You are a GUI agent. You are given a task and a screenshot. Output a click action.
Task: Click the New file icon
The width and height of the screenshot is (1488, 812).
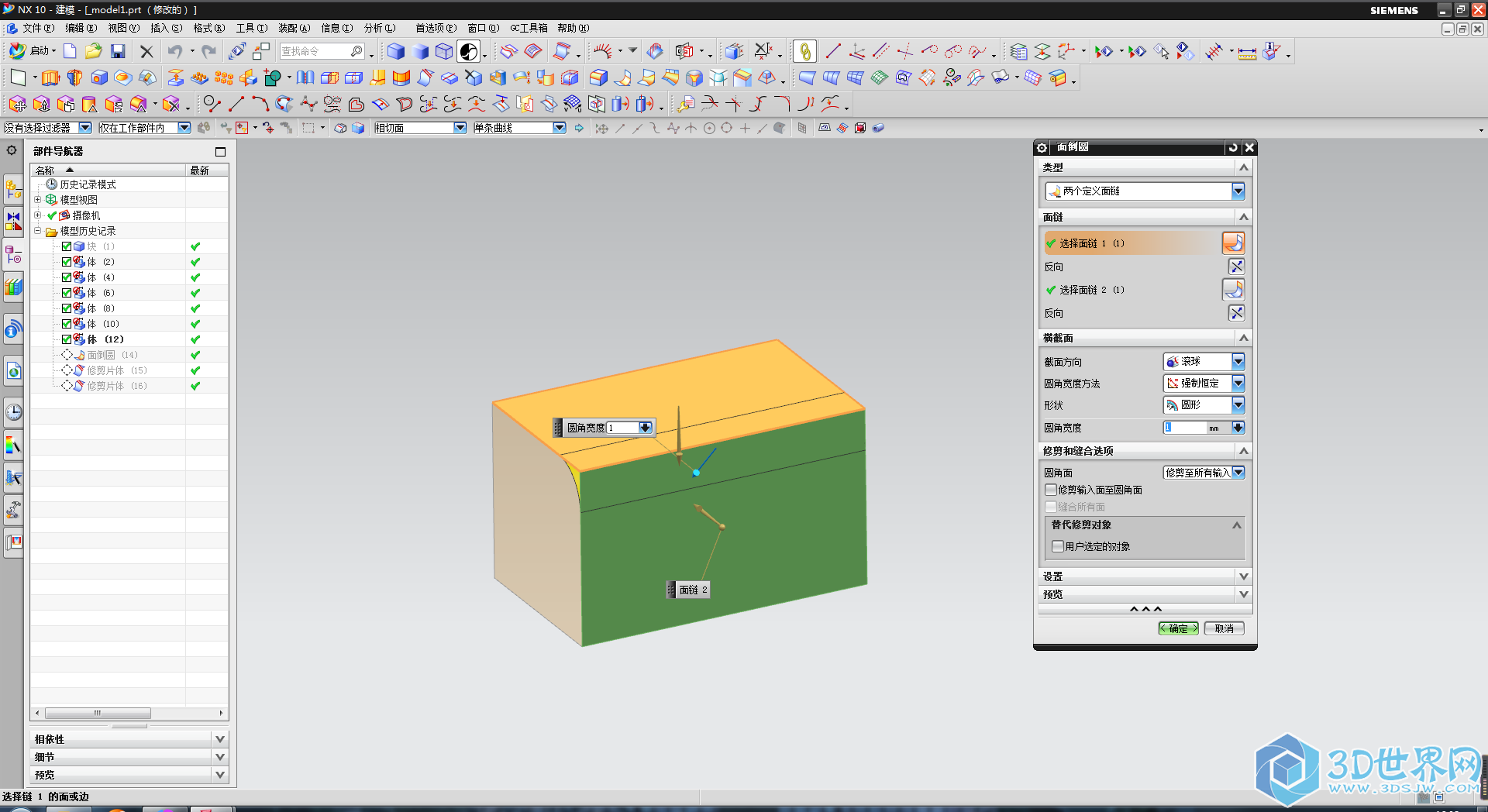[70, 51]
